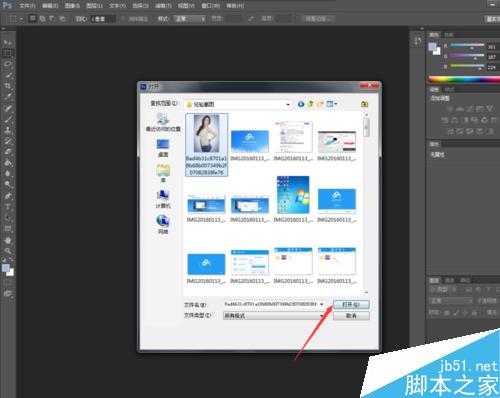Open Desktop location in dialog sidebar
The width and height of the screenshot is (500, 398).
[163, 148]
